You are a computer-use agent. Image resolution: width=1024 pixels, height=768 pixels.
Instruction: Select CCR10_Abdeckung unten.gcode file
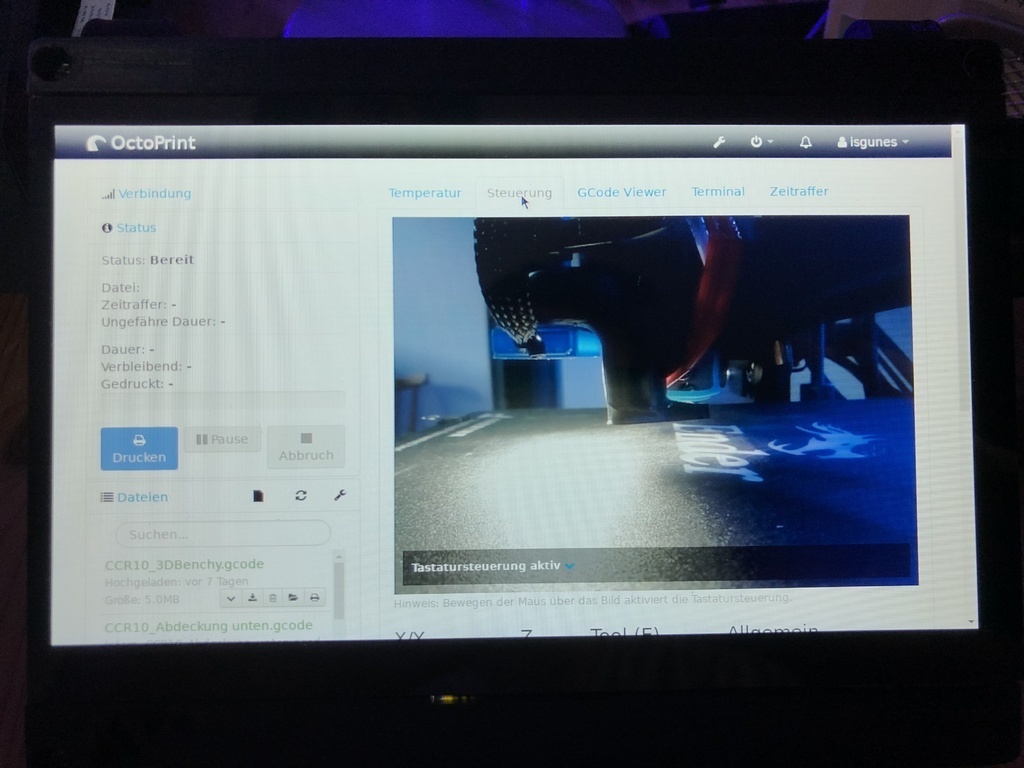208,626
